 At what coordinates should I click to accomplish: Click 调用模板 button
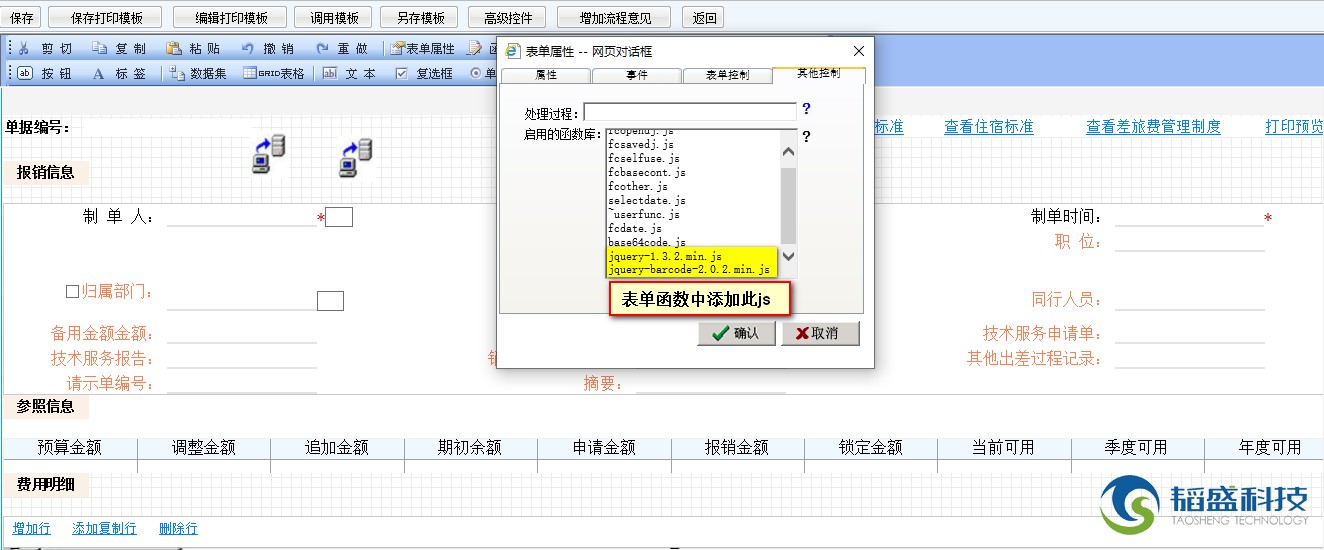334,18
